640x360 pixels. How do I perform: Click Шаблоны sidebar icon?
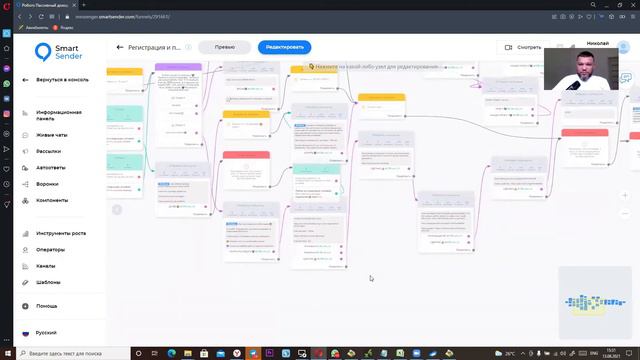pos(25,282)
